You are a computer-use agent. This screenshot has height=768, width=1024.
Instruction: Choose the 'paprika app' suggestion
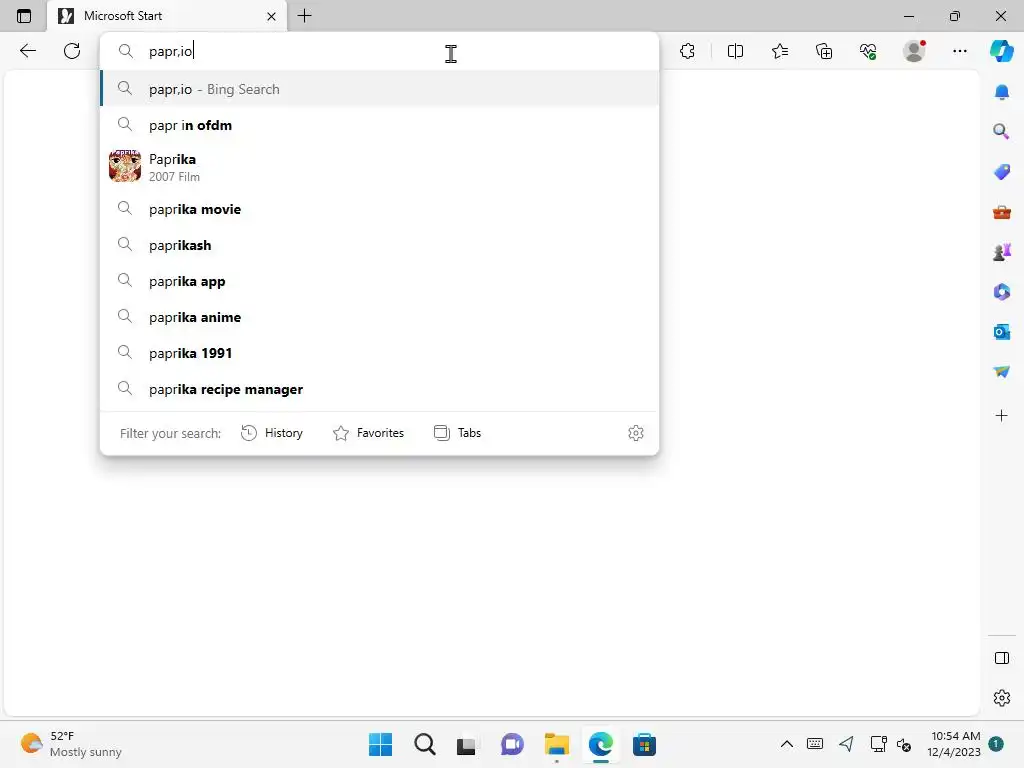379,281
